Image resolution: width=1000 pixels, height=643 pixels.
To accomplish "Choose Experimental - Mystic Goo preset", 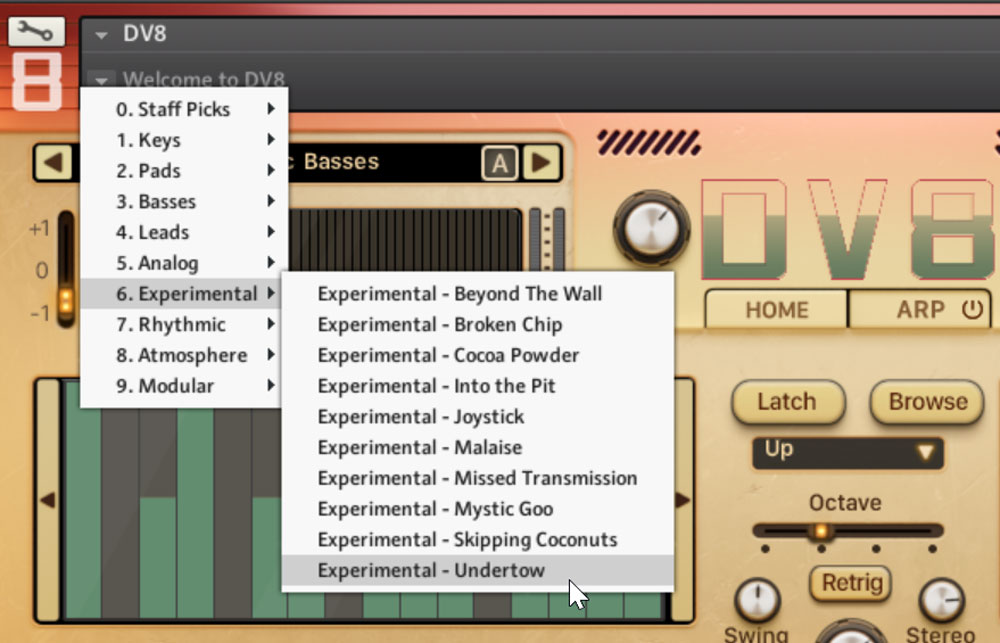I will click(478, 508).
